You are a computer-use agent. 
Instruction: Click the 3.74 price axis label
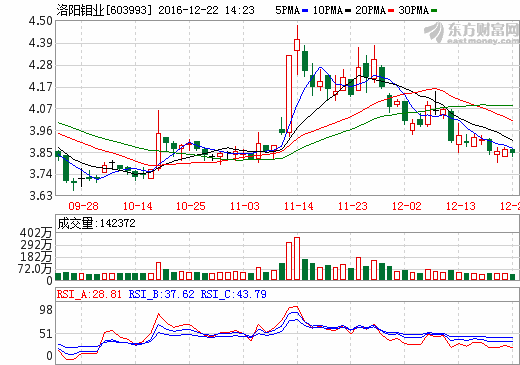(41, 174)
